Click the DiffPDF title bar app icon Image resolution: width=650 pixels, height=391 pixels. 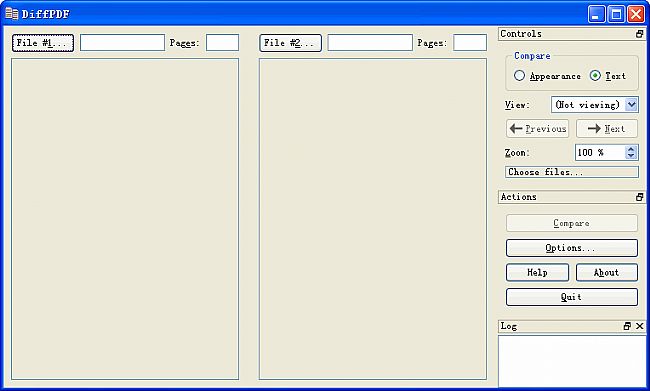(12, 14)
